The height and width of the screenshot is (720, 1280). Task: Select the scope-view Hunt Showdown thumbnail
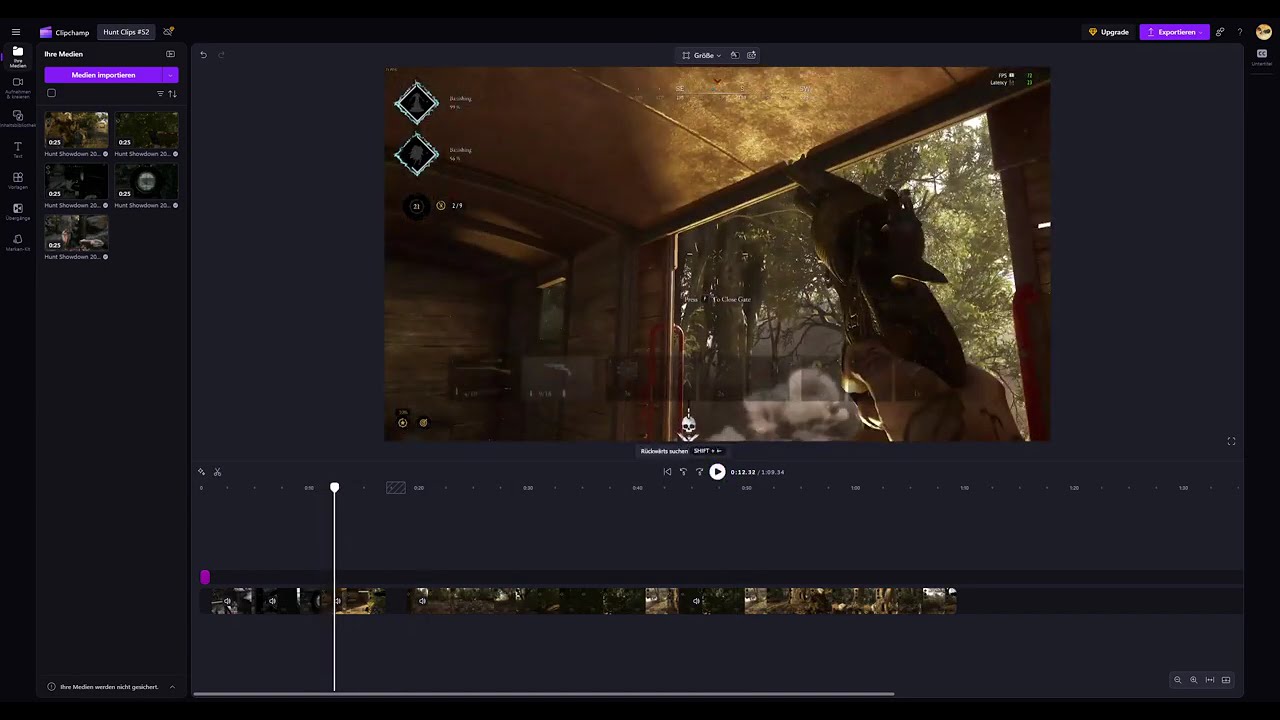(146, 181)
